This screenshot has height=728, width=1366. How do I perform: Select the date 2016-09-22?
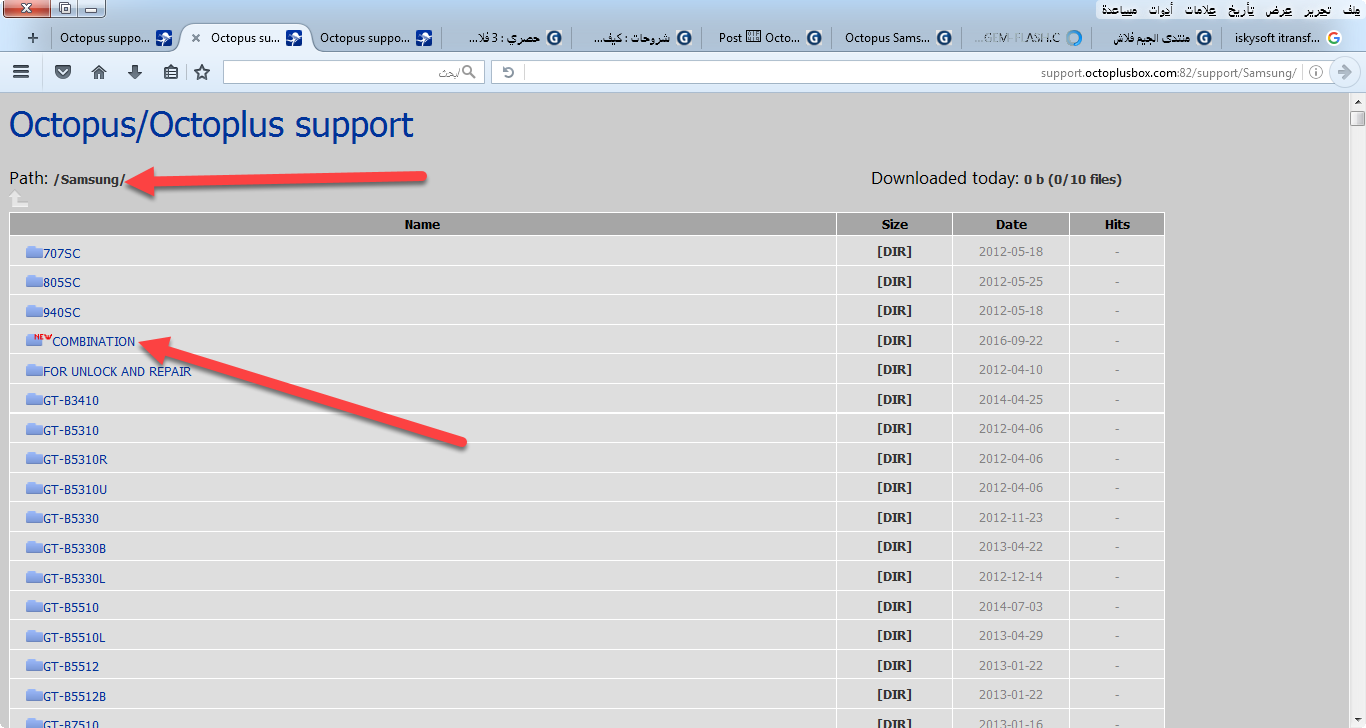[x=1011, y=341]
